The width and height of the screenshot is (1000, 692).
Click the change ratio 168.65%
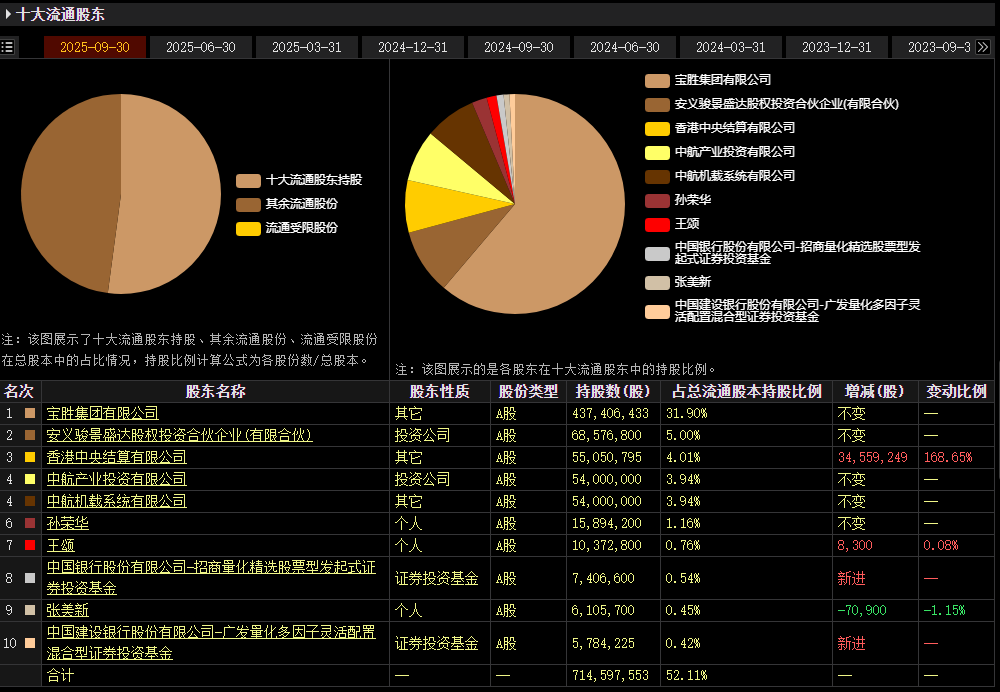948,457
